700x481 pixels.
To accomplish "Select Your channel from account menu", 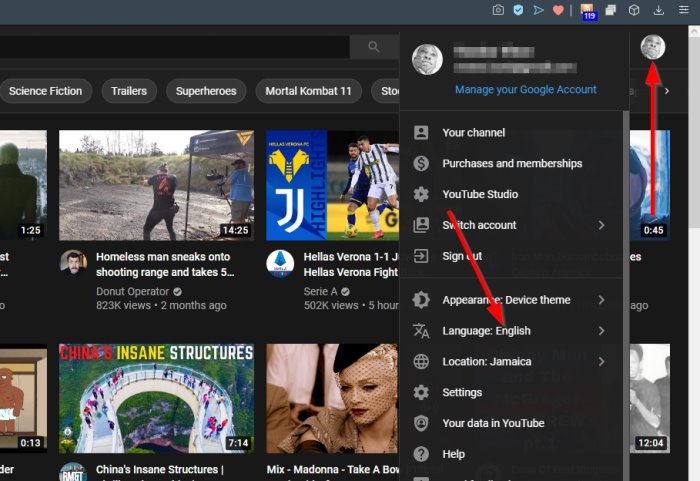I will coord(473,132).
